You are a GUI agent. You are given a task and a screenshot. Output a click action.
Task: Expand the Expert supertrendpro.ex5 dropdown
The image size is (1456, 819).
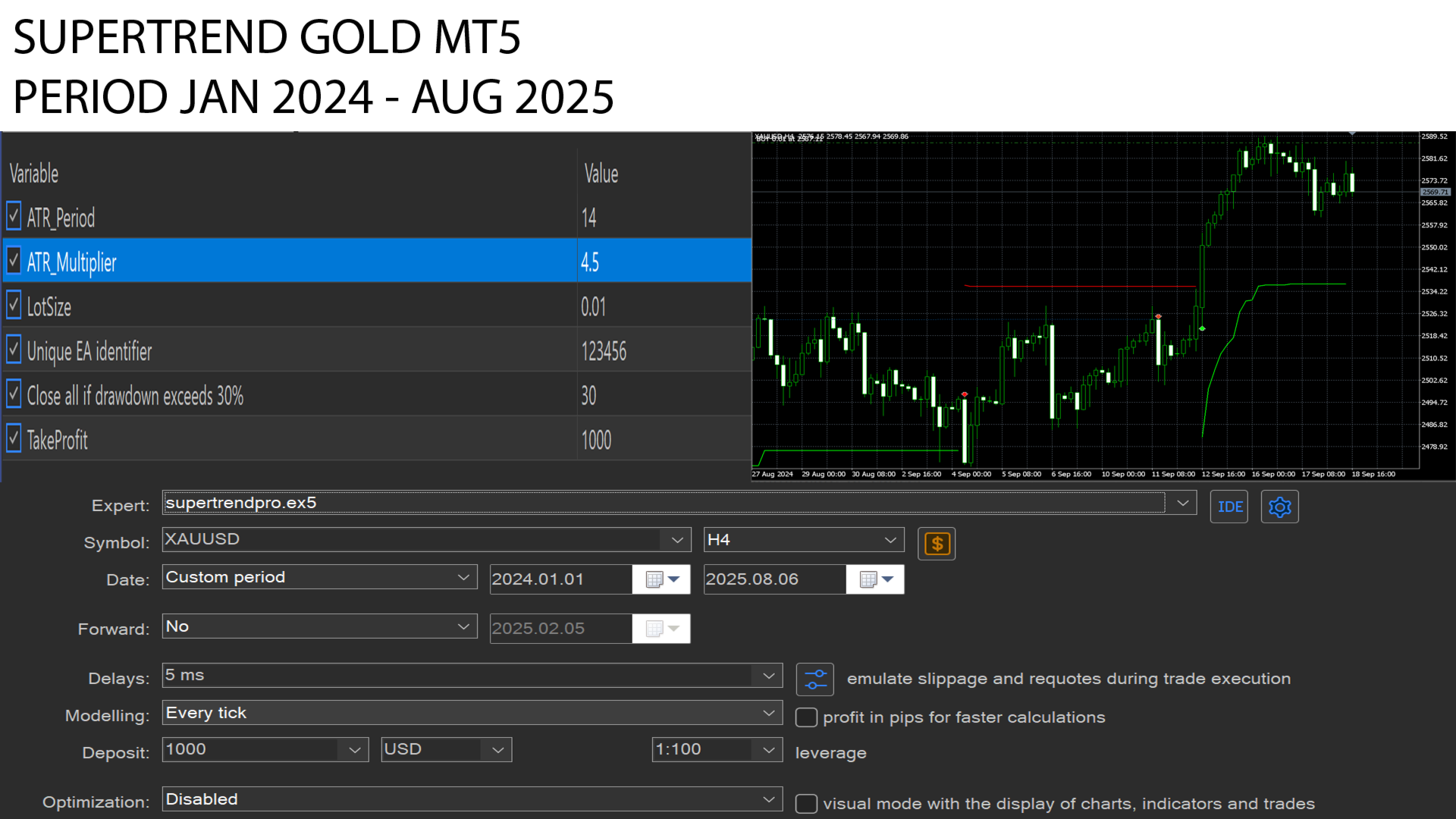(x=1182, y=503)
